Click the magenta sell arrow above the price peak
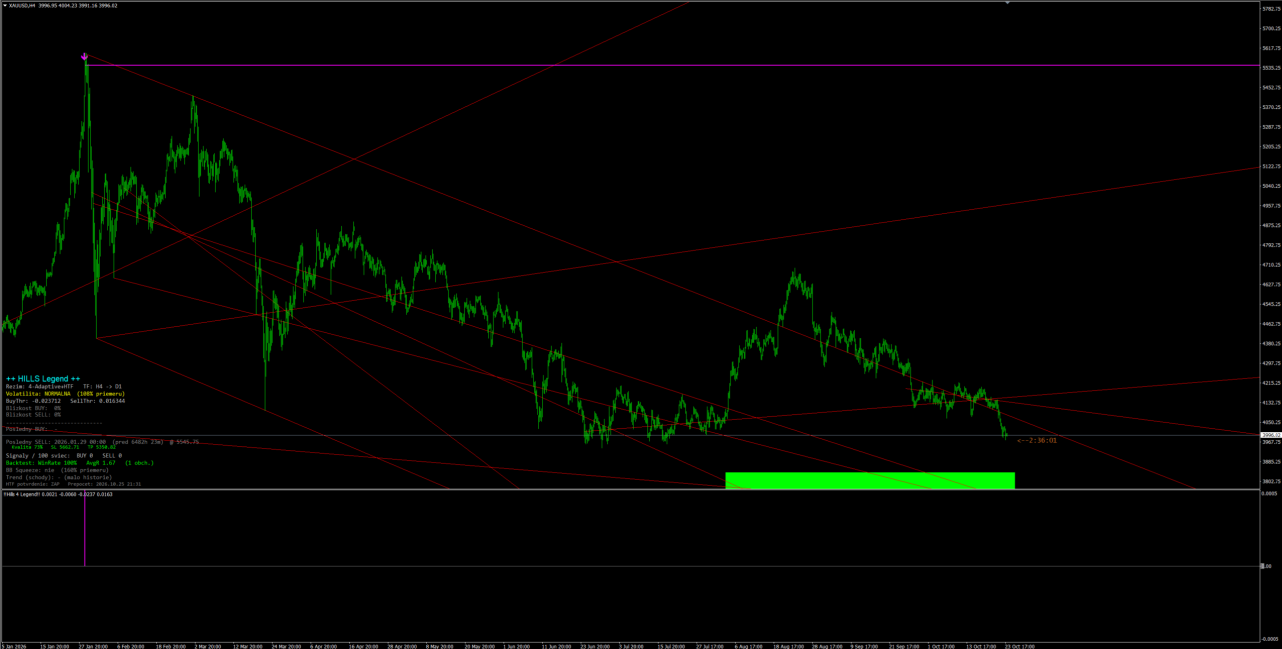The image size is (1282, 649). click(85, 57)
